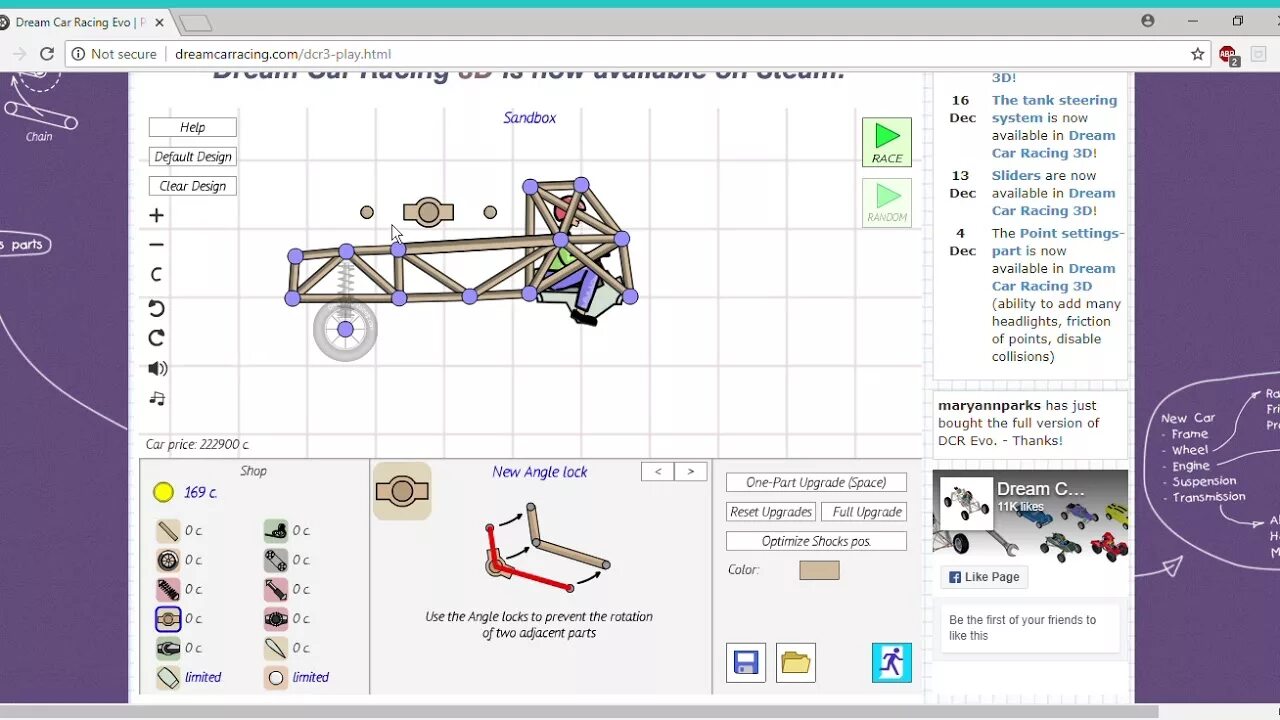Click the center view C icon

click(x=156, y=275)
